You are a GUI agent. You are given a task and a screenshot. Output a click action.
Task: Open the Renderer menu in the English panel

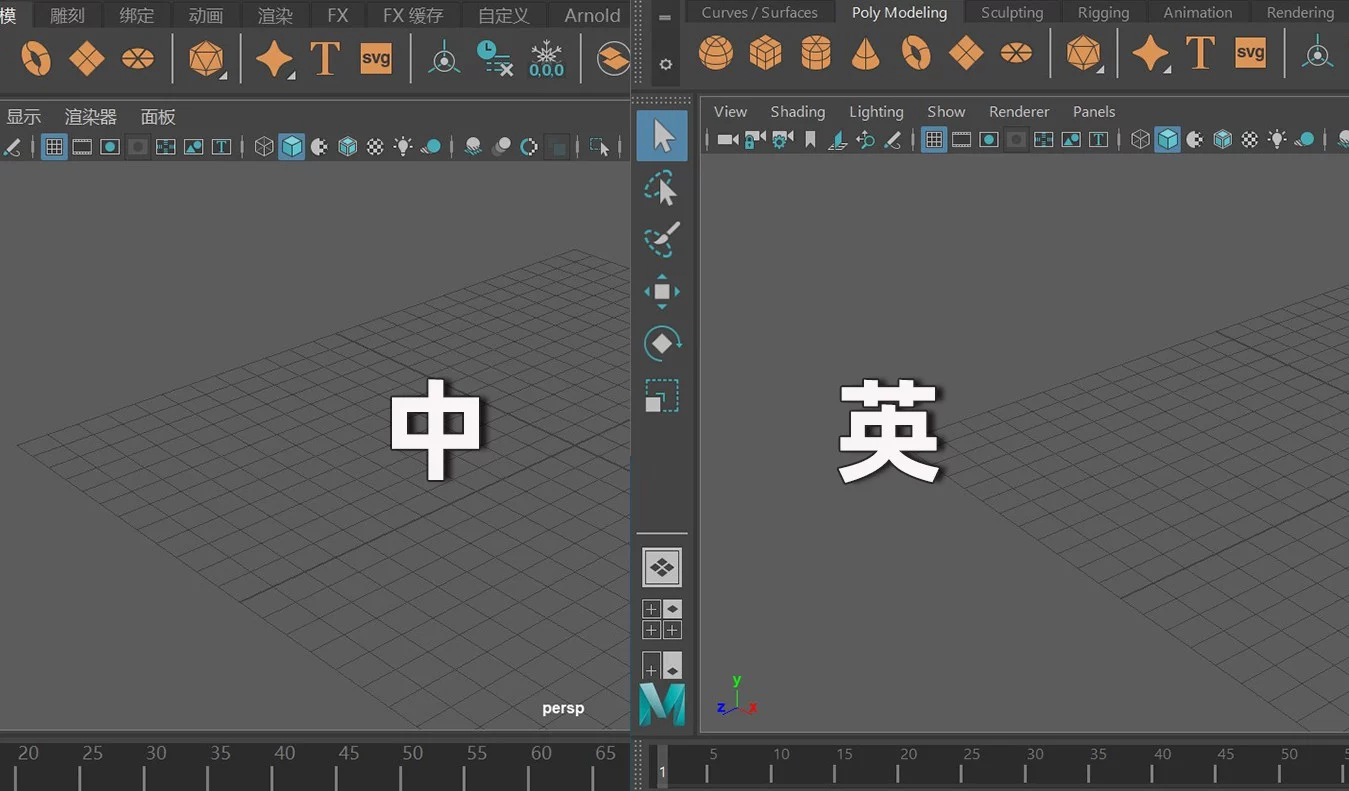(x=1019, y=111)
